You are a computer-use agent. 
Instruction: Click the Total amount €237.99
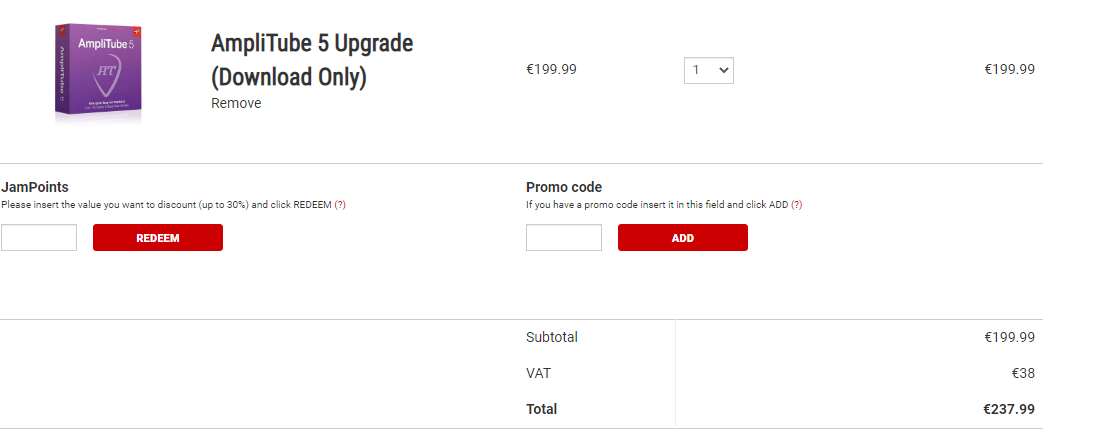coord(1009,409)
